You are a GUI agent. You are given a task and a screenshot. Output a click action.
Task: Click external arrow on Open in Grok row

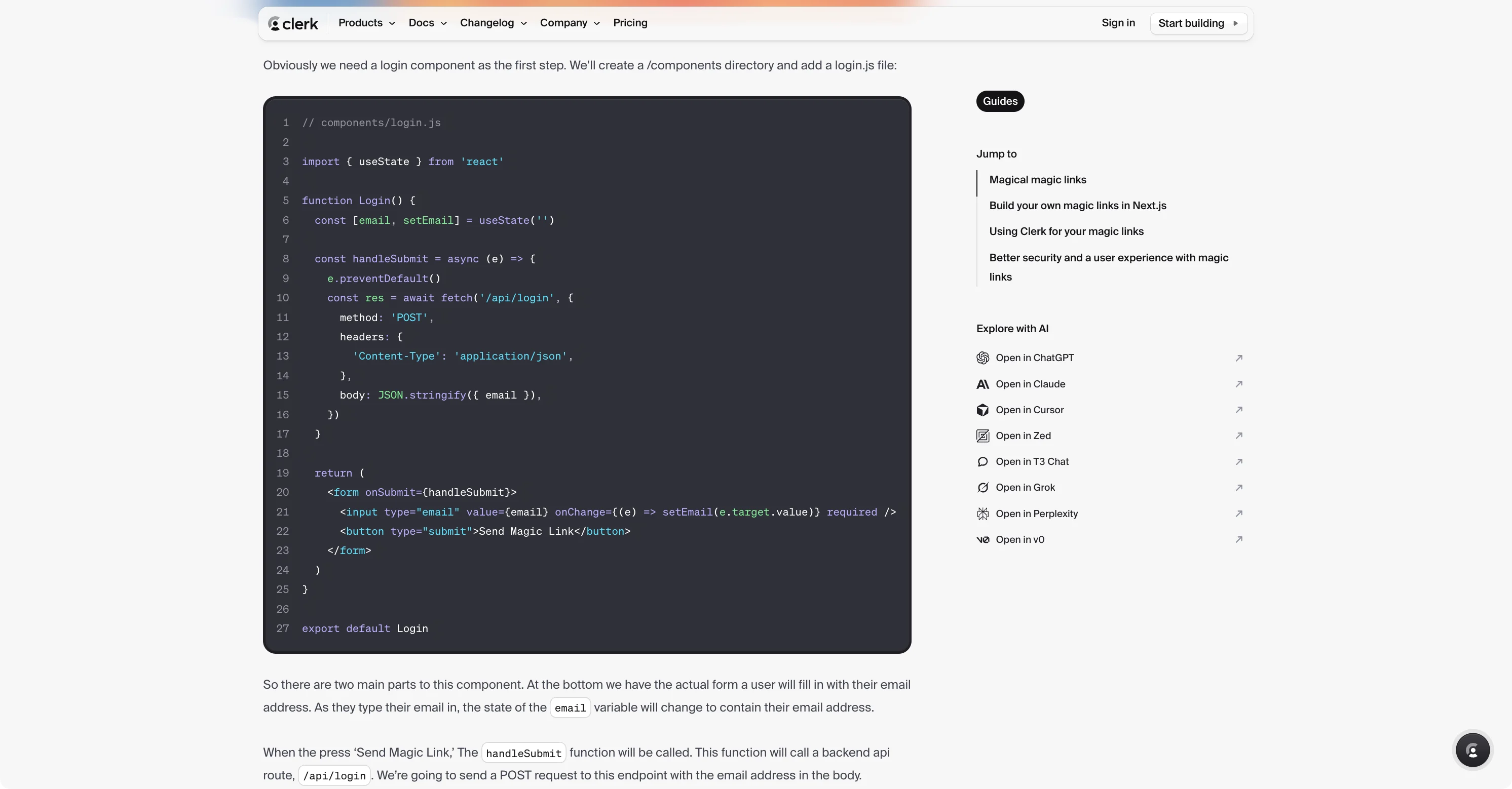[x=1238, y=488]
